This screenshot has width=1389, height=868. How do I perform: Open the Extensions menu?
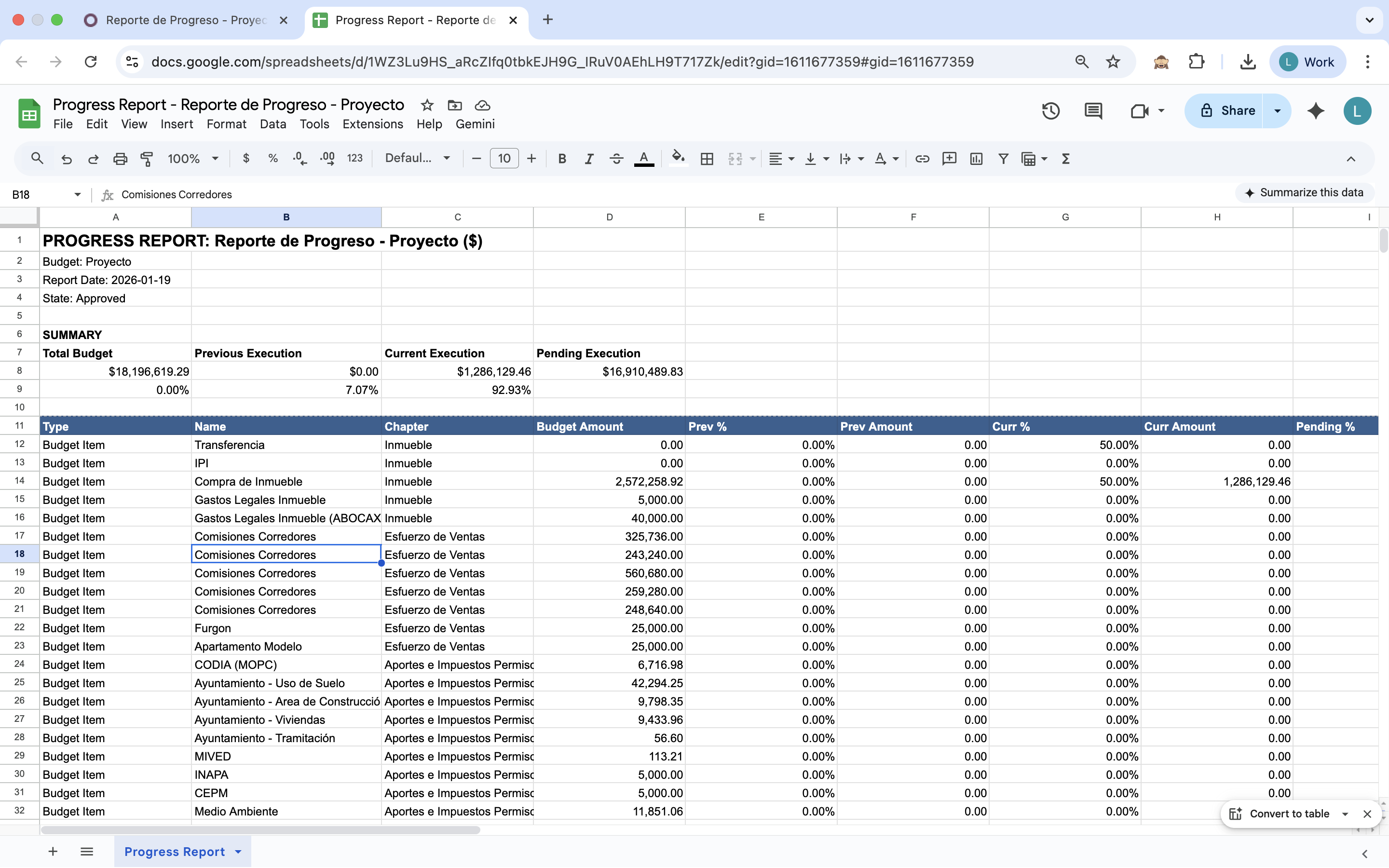372,124
